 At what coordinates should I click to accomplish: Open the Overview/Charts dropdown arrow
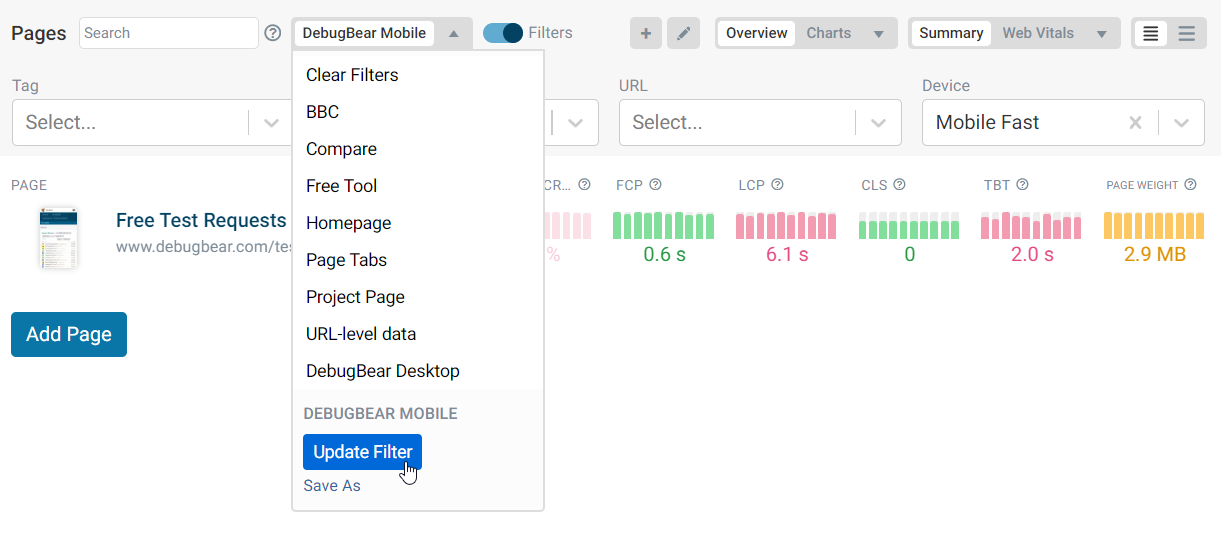click(878, 34)
